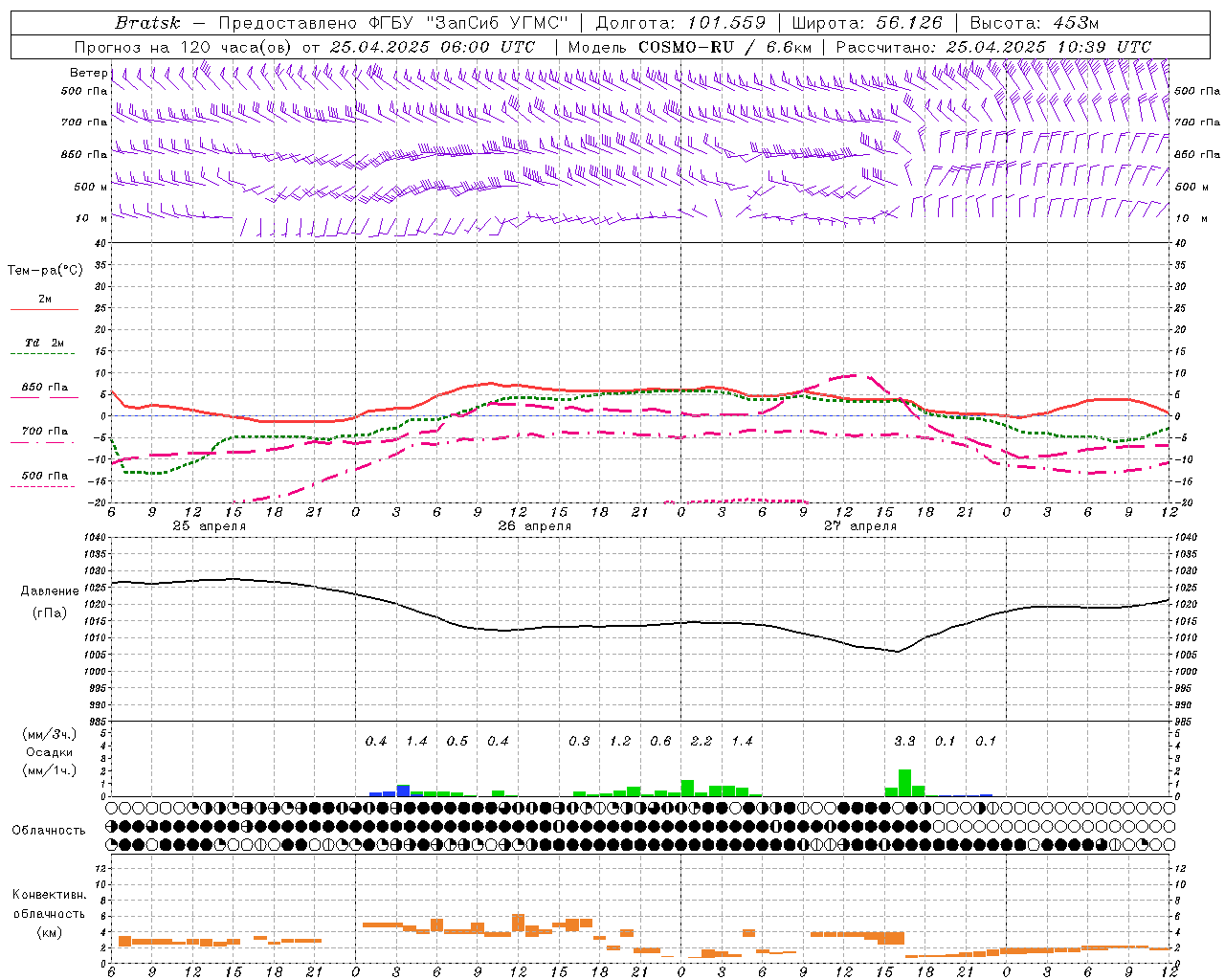
Task: Click the 'Конвективн.' convective cloud label
Action: click(x=49, y=896)
